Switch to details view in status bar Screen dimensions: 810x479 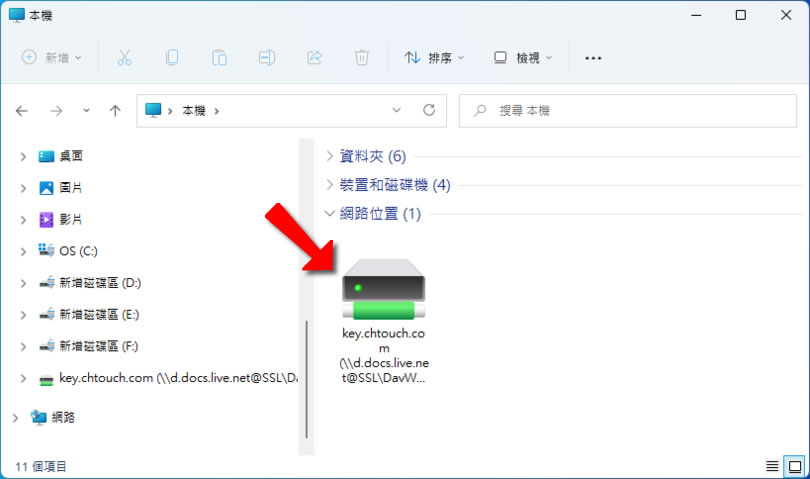[x=772, y=467]
